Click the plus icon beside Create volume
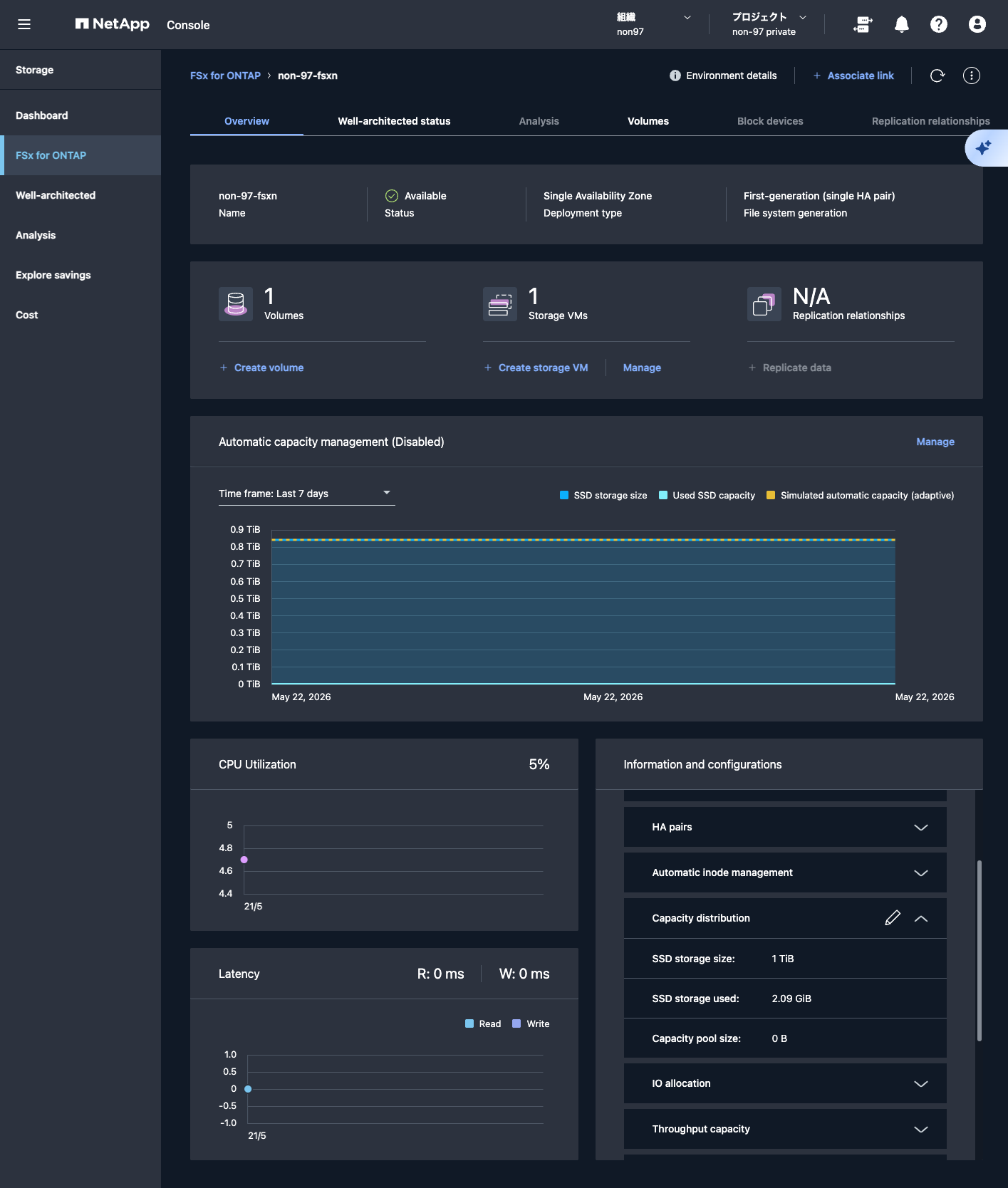 (x=224, y=368)
